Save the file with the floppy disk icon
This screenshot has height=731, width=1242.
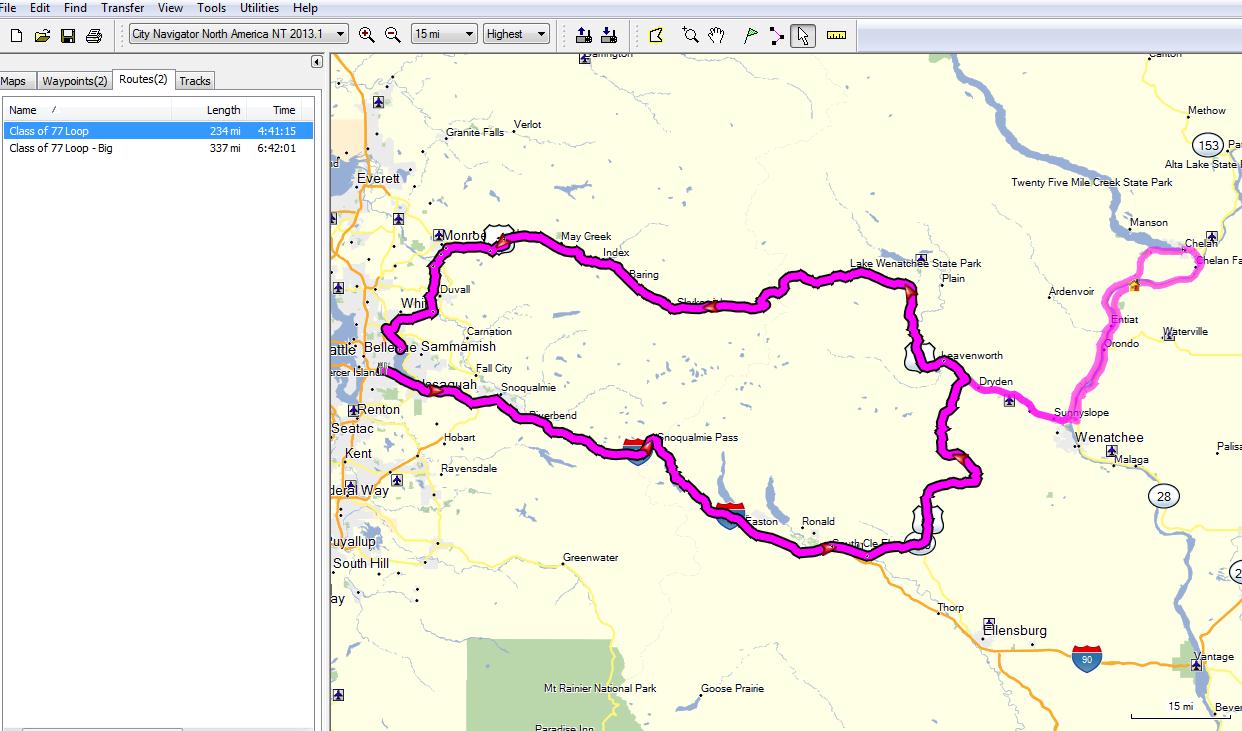click(x=68, y=36)
